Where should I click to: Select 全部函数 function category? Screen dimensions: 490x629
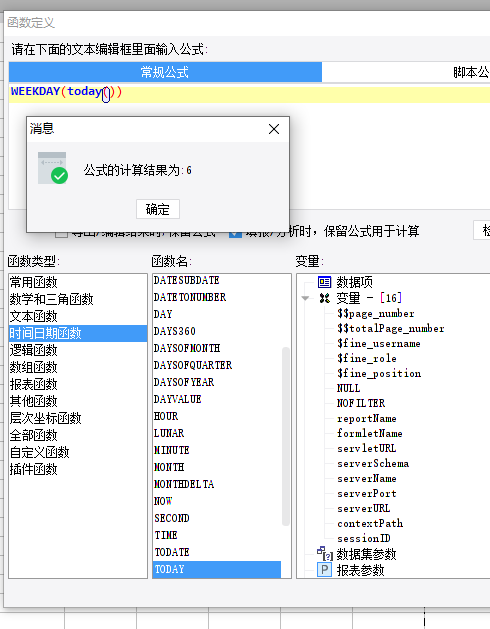34,435
